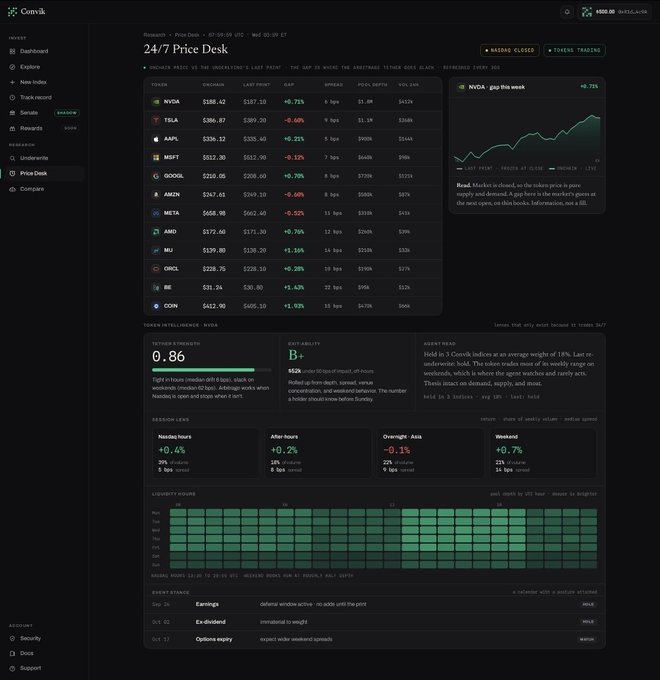
Task: Click the Nasdaq hours session card
Action: (x=206, y=453)
